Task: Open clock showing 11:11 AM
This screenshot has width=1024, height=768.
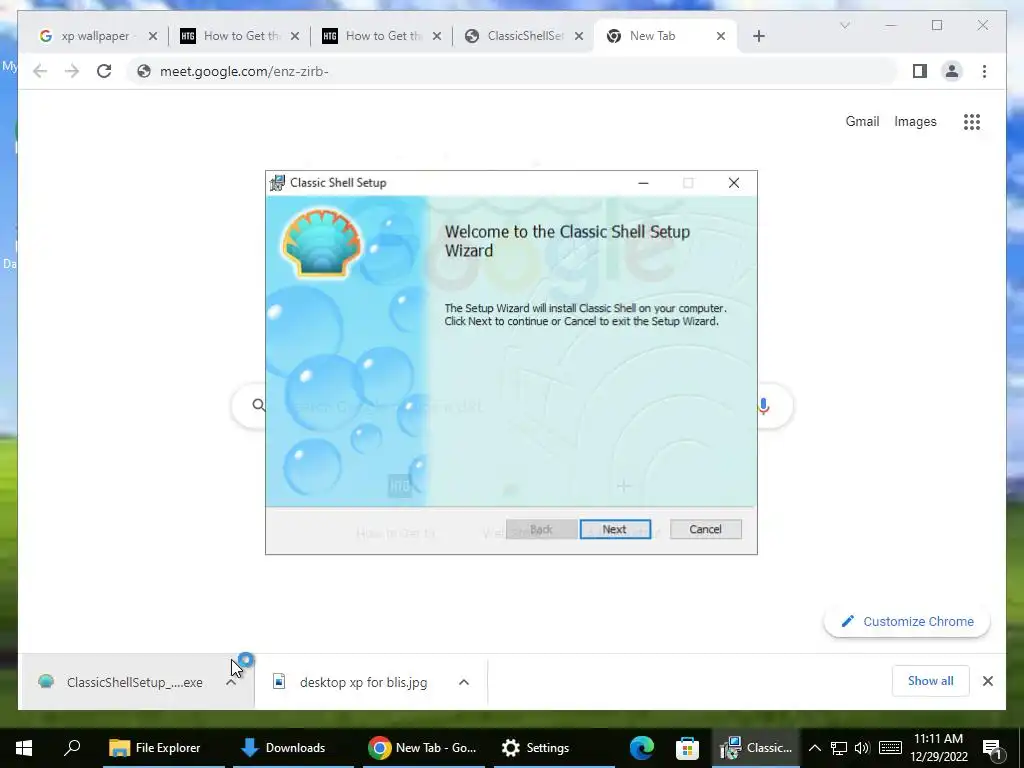Action: point(938,748)
